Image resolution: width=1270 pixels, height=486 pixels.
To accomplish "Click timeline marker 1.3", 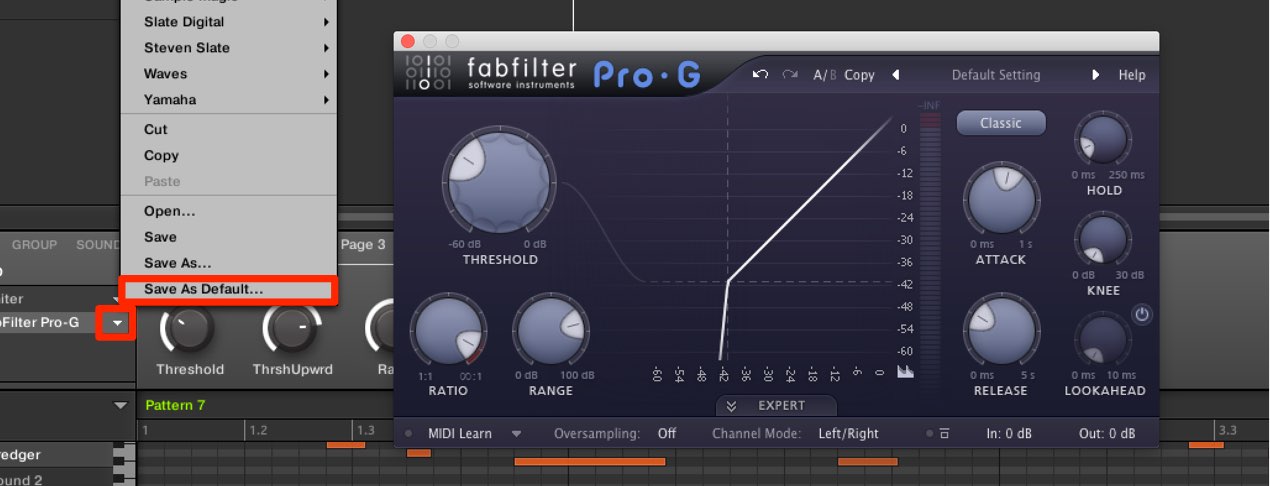I will point(366,430).
